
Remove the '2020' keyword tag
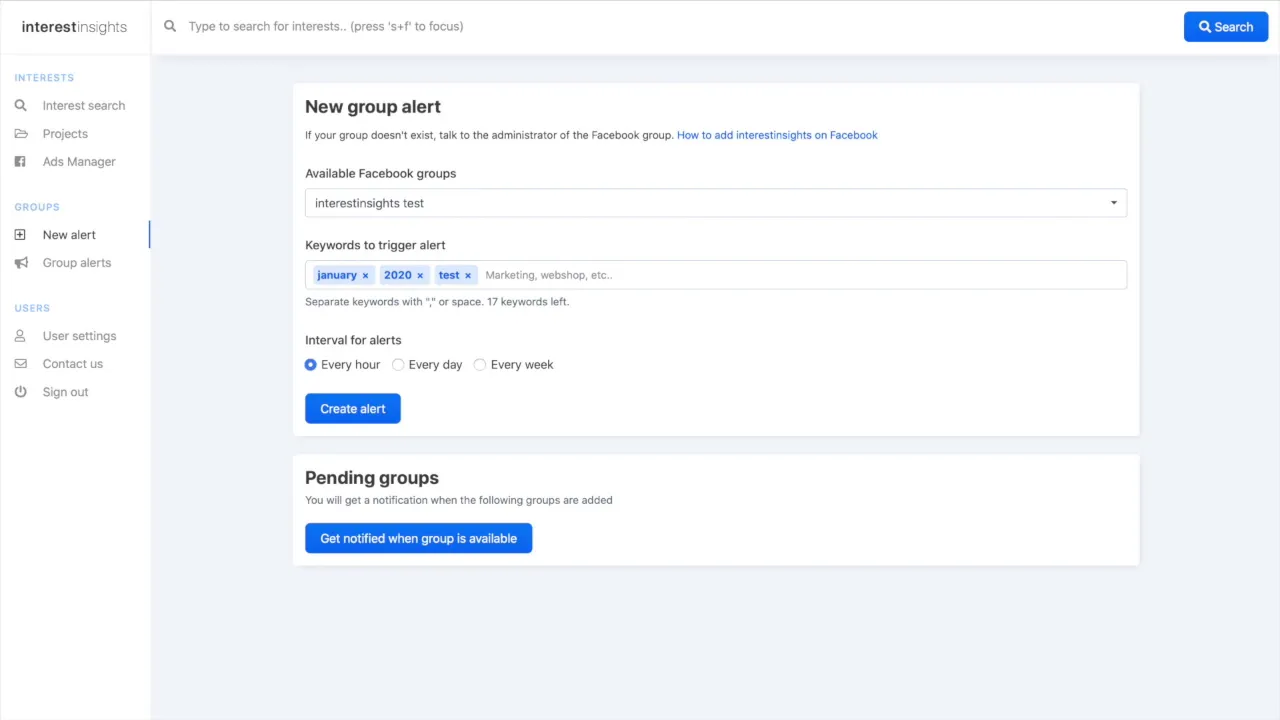[420, 275]
